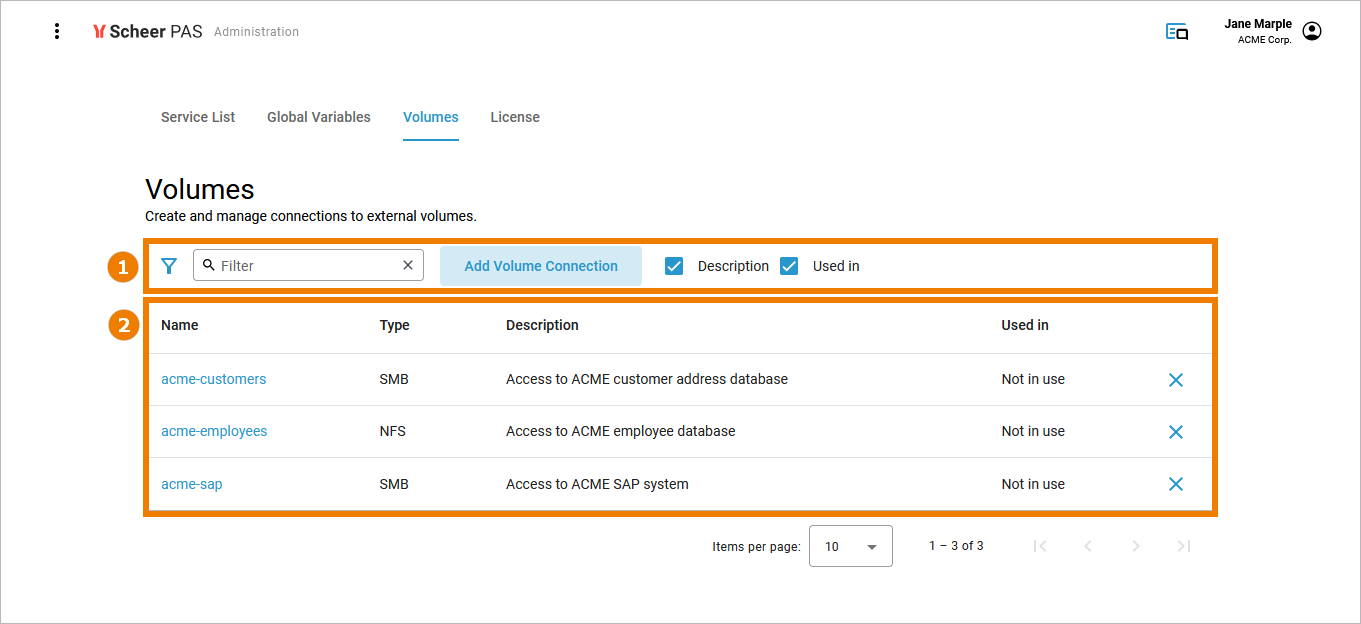Open the log viewer icon in header
The width and height of the screenshot is (1361, 624).
click(1177, 32)
